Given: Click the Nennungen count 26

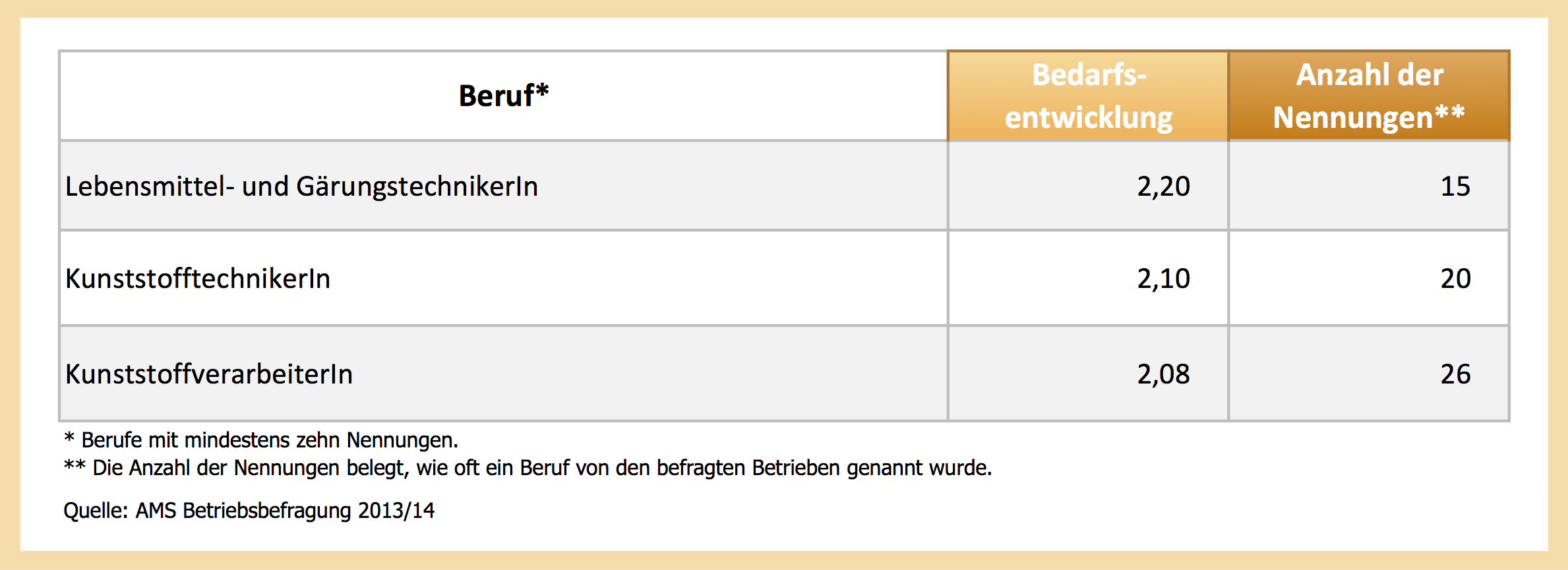Looking at the screenshot, I should click(1455, 374).
